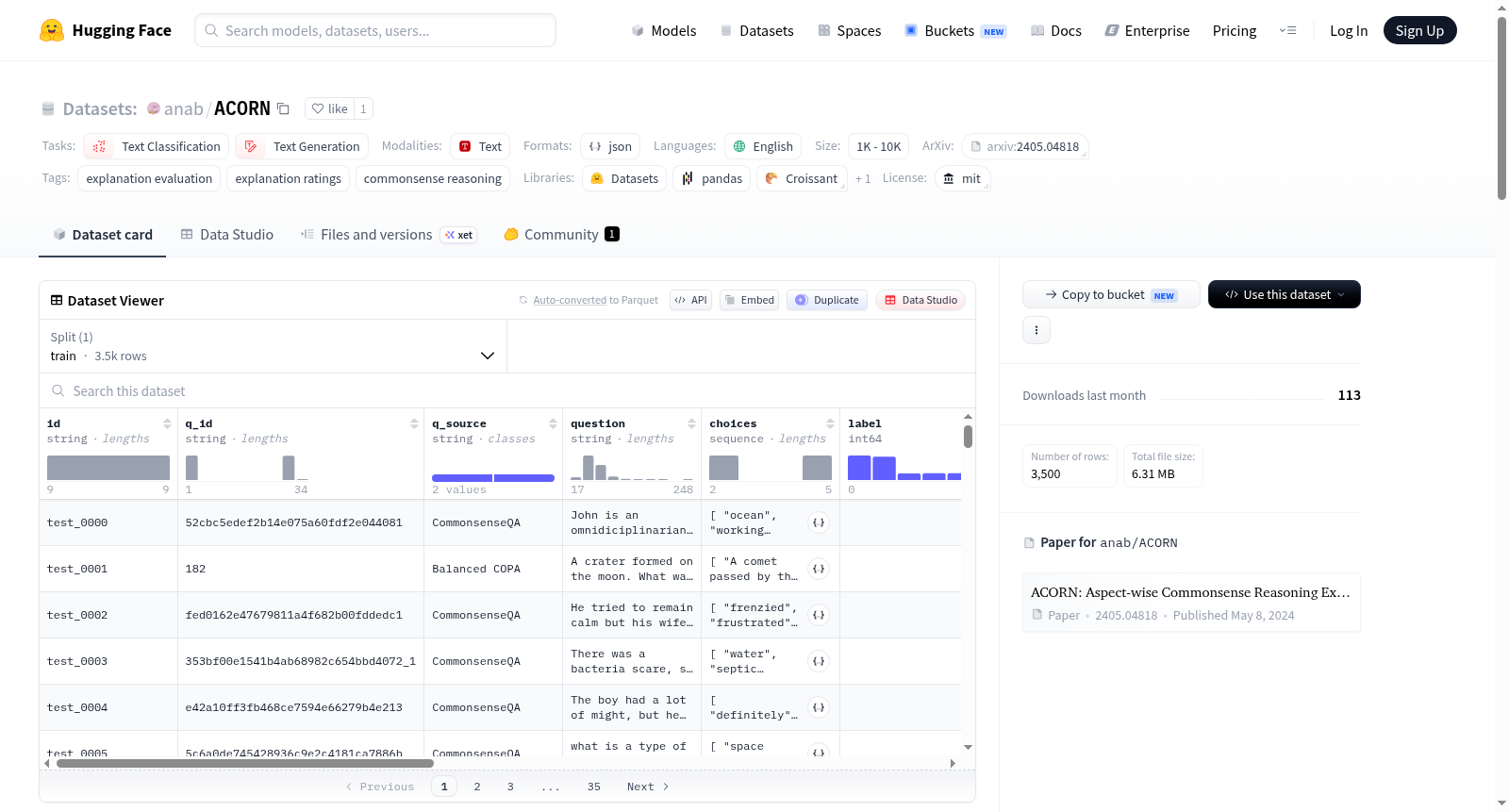1509x812 pixels.
Task: Open the Community tab
Action: coord(561,235)
